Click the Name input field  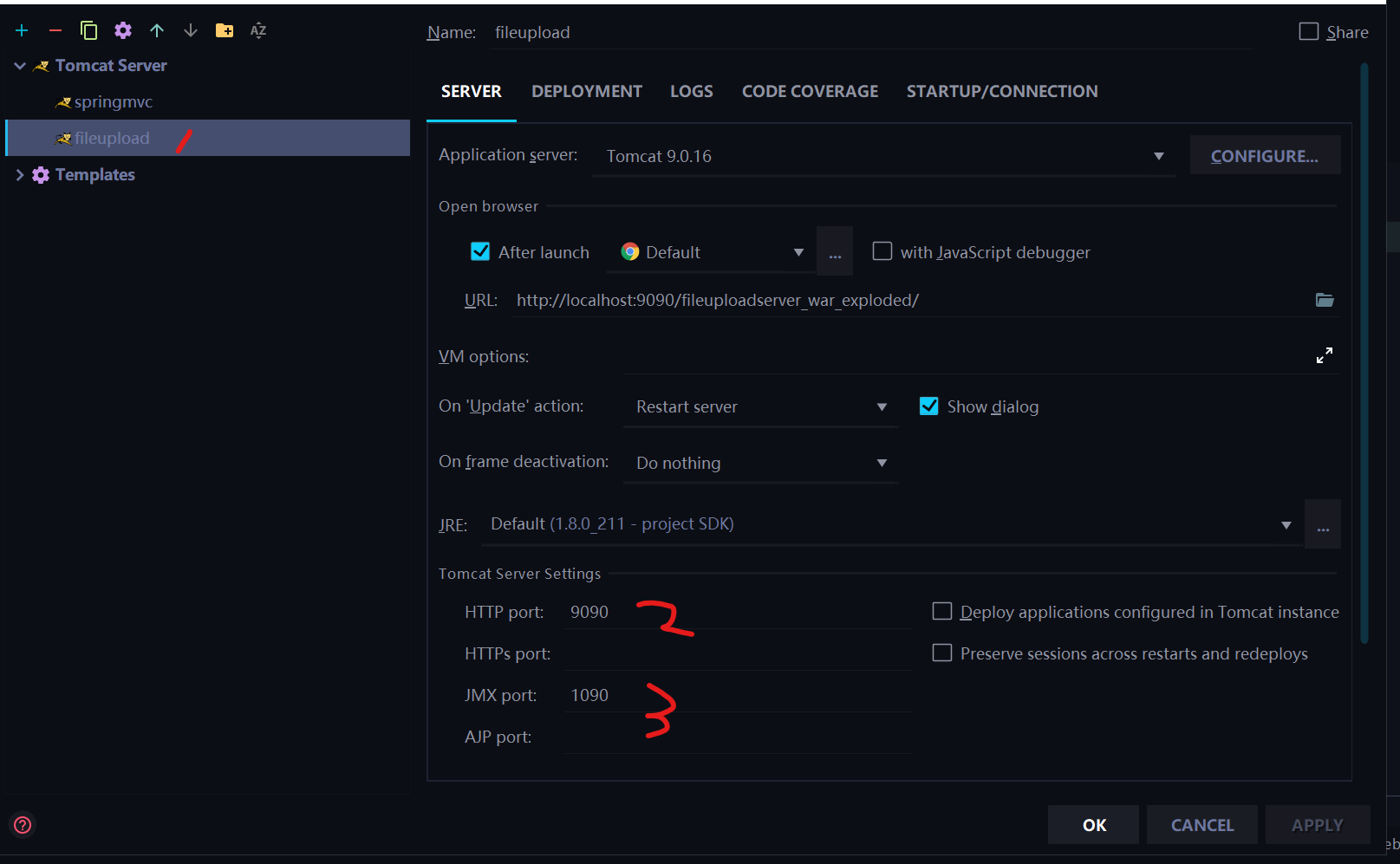tap(871, 33)
